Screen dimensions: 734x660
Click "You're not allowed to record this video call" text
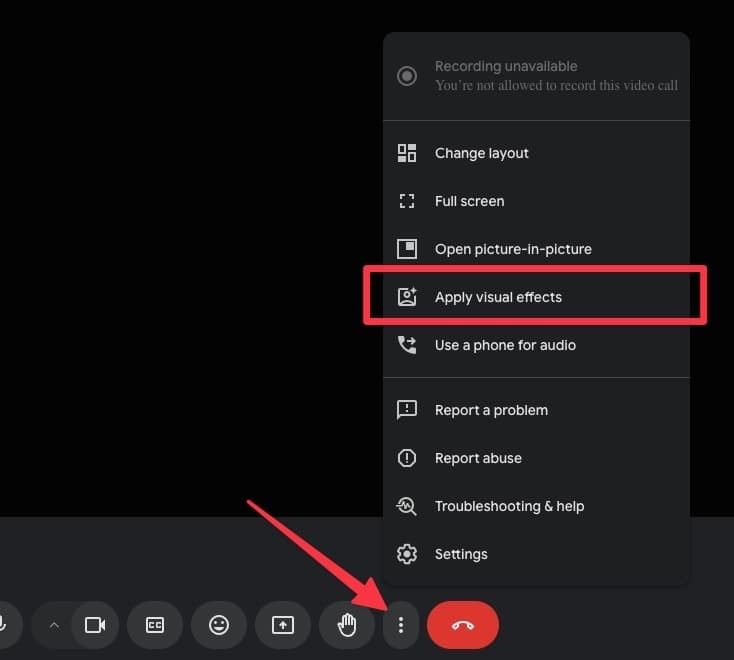pyautogui.click(x=557, y=86)
